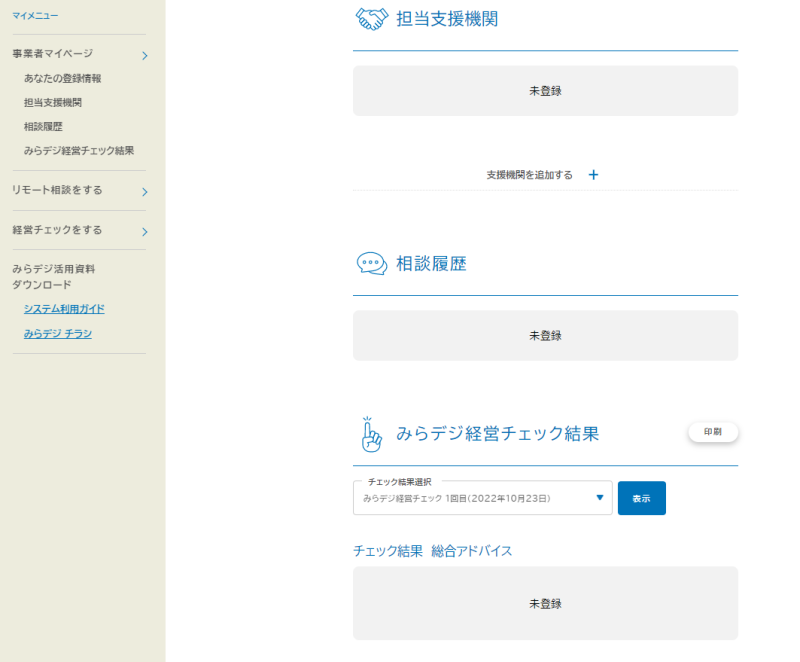The width and height of the screenshot is (800, 662).
Task: Open みらデジ経営チェック結果 from the sidebar
Action: pos(79,150)
